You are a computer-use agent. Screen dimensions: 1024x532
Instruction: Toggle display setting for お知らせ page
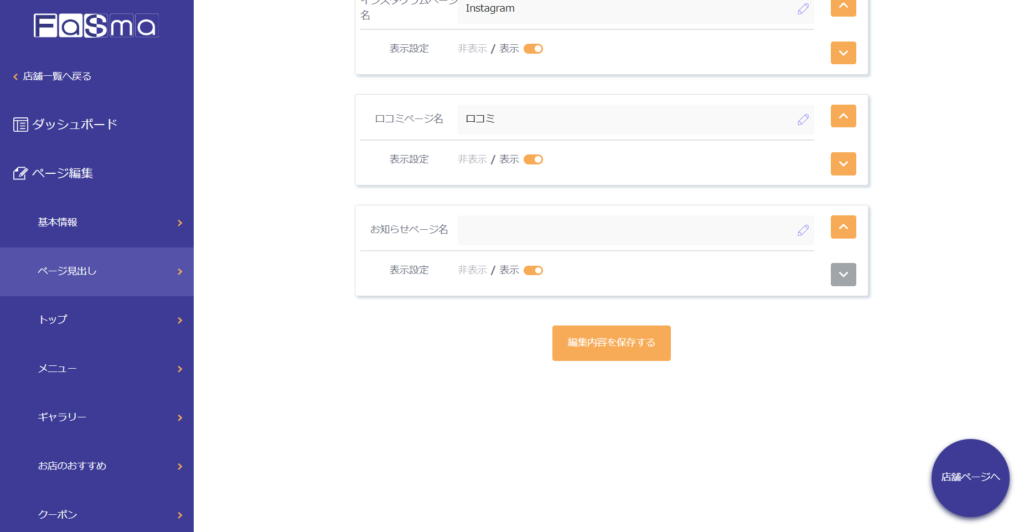pyautogui.click(x=533, y=270)
